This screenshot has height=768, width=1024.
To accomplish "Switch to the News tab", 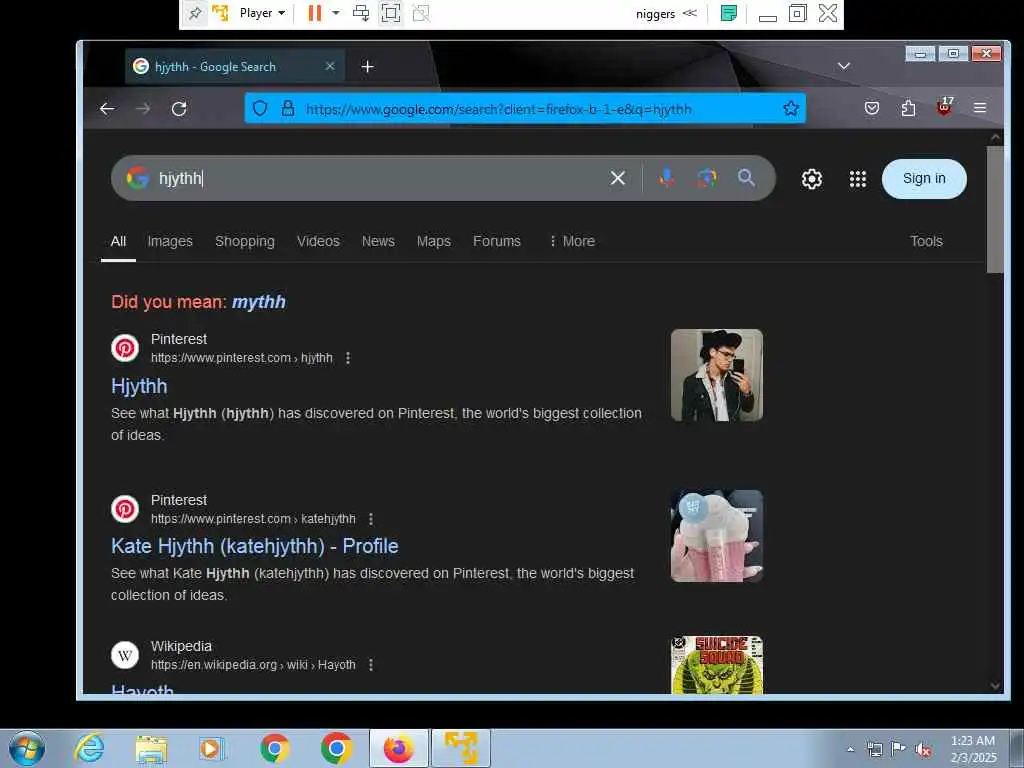I will [378, 242].
